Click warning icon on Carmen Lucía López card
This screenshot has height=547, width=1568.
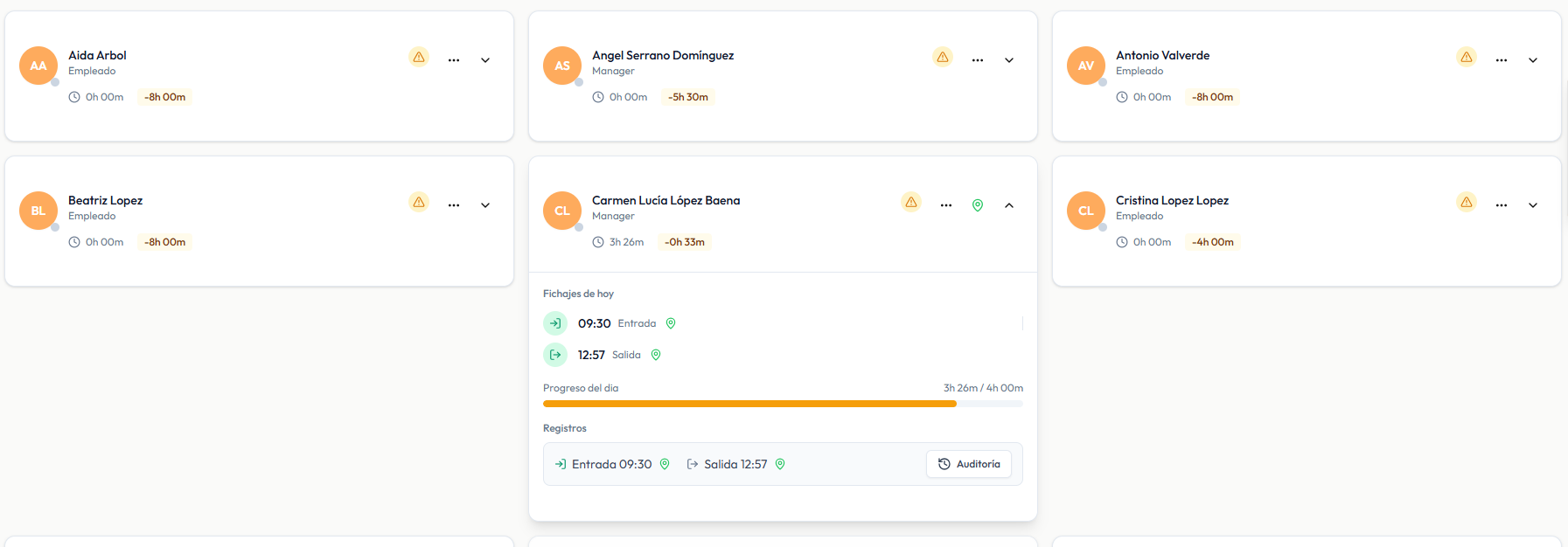(911, 202)
